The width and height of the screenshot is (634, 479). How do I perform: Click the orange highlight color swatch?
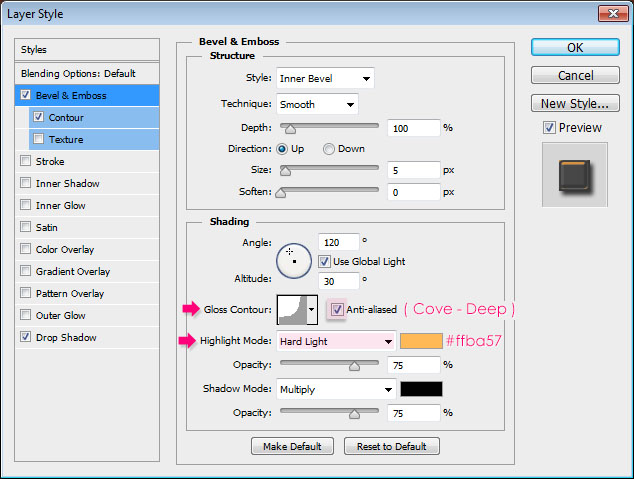point(421,341)
